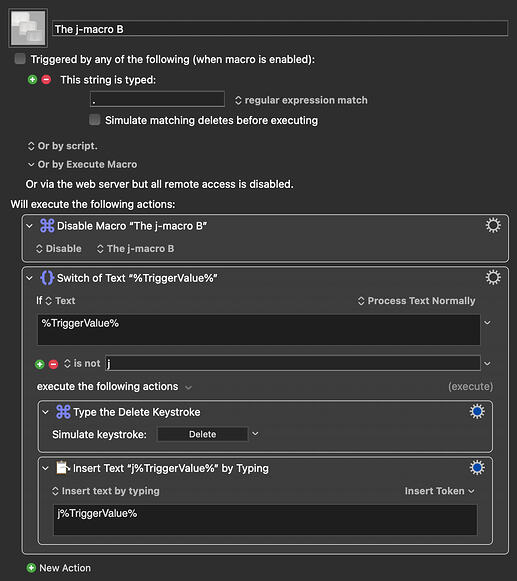
Task: Remove the typed string trigger
Action: 46,80
